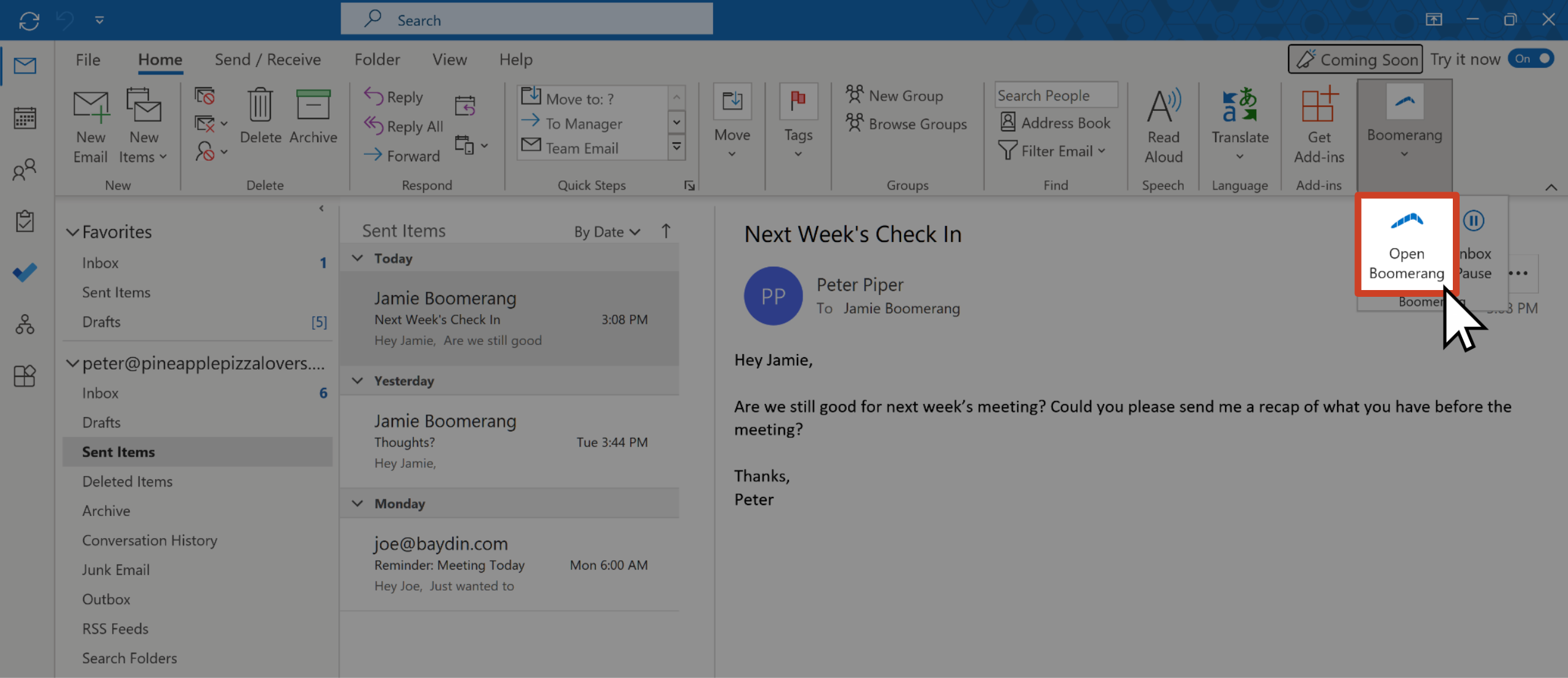Click more actions ellipsis in reading pane
The width and height of the screenshot is (1568, 678).
point(1519,273)
